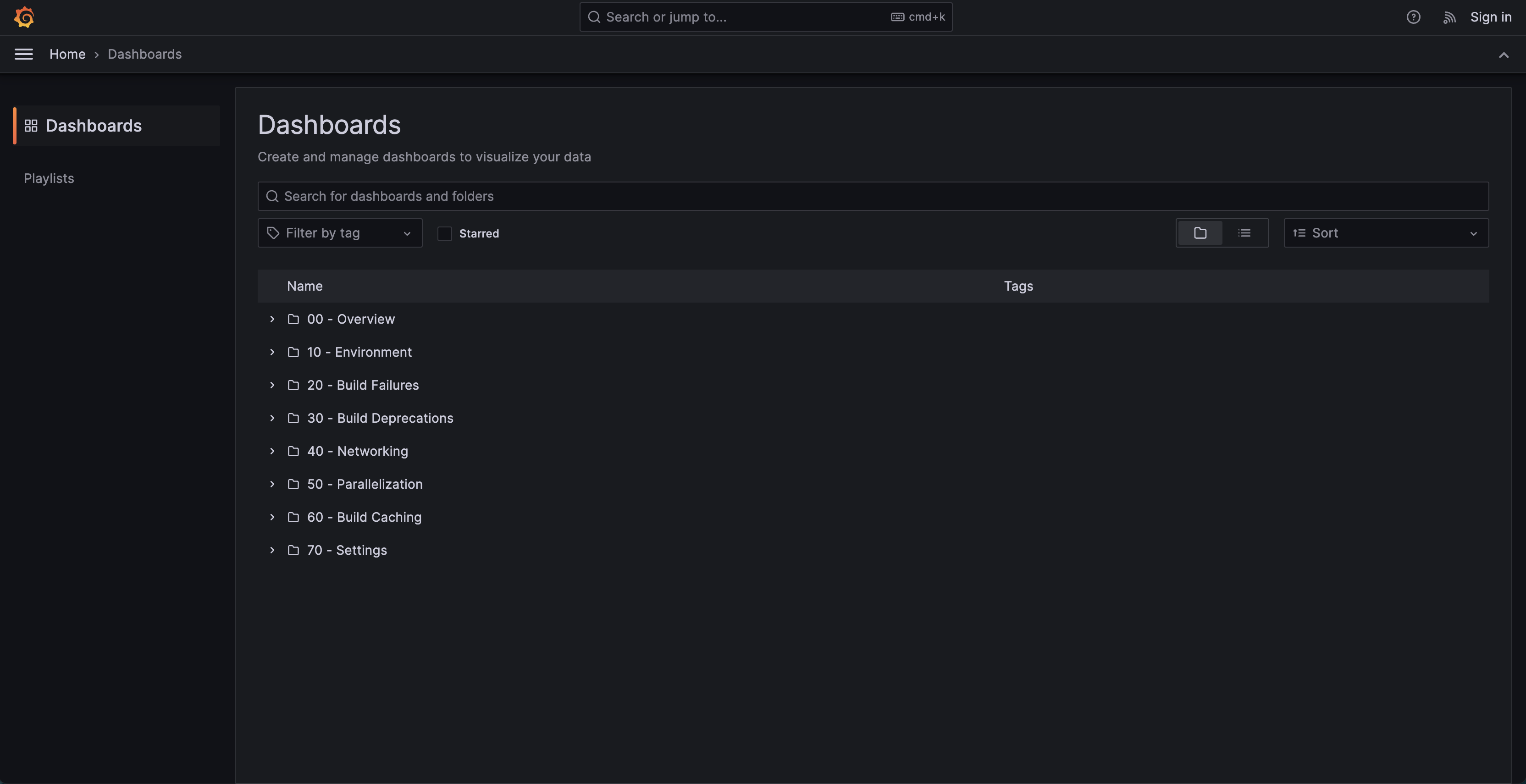Expand the 20 - Build Failures folder
Screen dimensions: 1526x784
click(272, 385)
